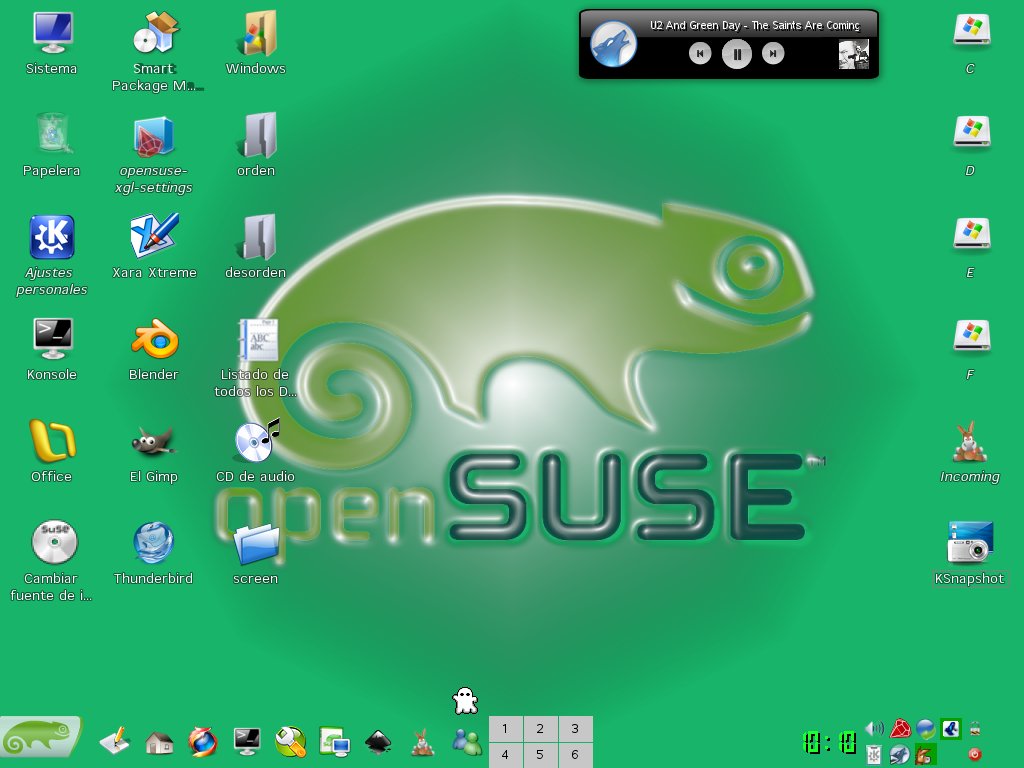Launch terminal from the panel
1024x768 pixels.
[x=247, y=742]
